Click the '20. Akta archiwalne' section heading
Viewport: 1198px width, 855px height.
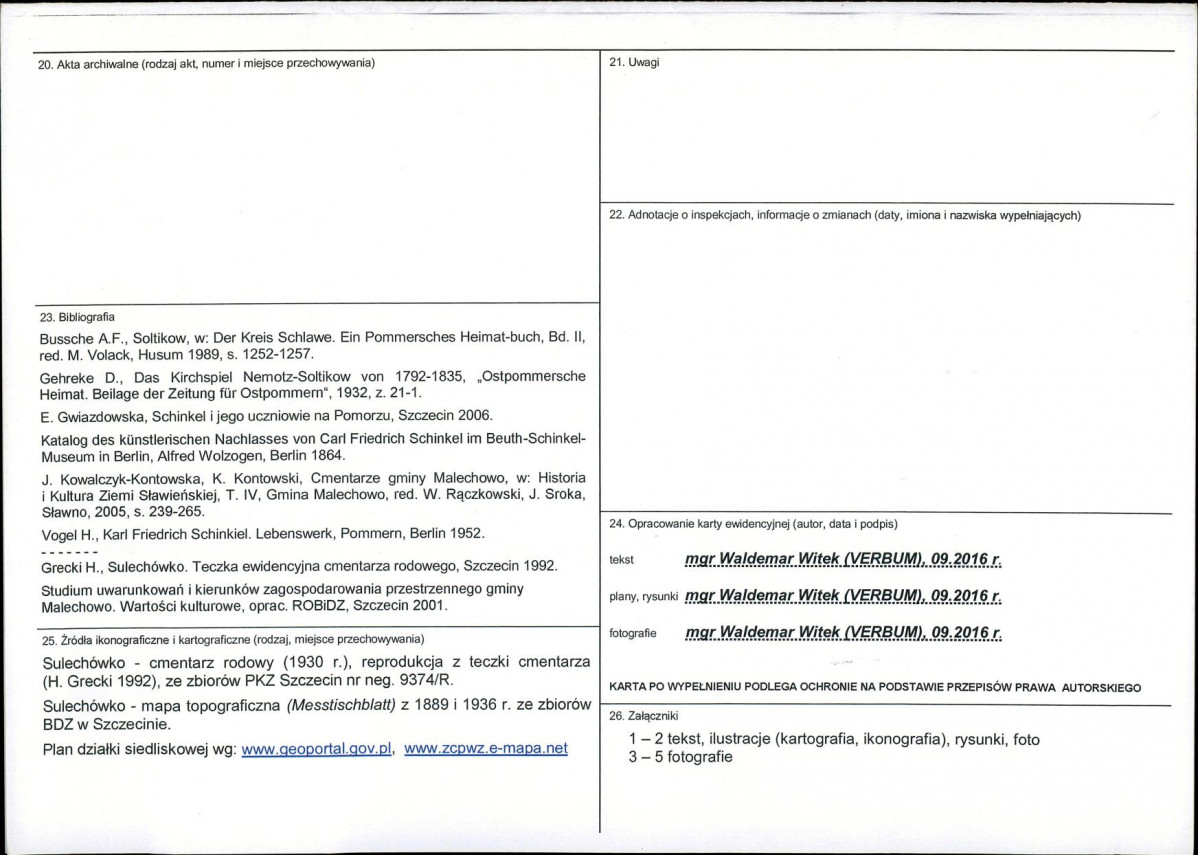coord(206,63)
